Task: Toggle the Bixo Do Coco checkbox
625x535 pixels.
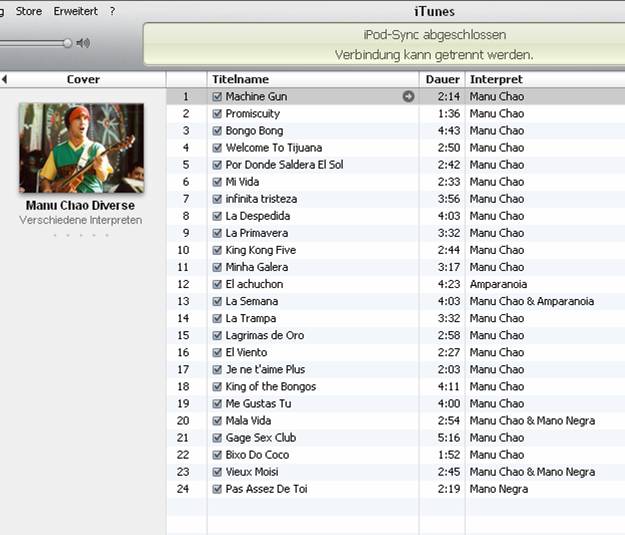Action: pyautogui.click(x=217, y=455)
